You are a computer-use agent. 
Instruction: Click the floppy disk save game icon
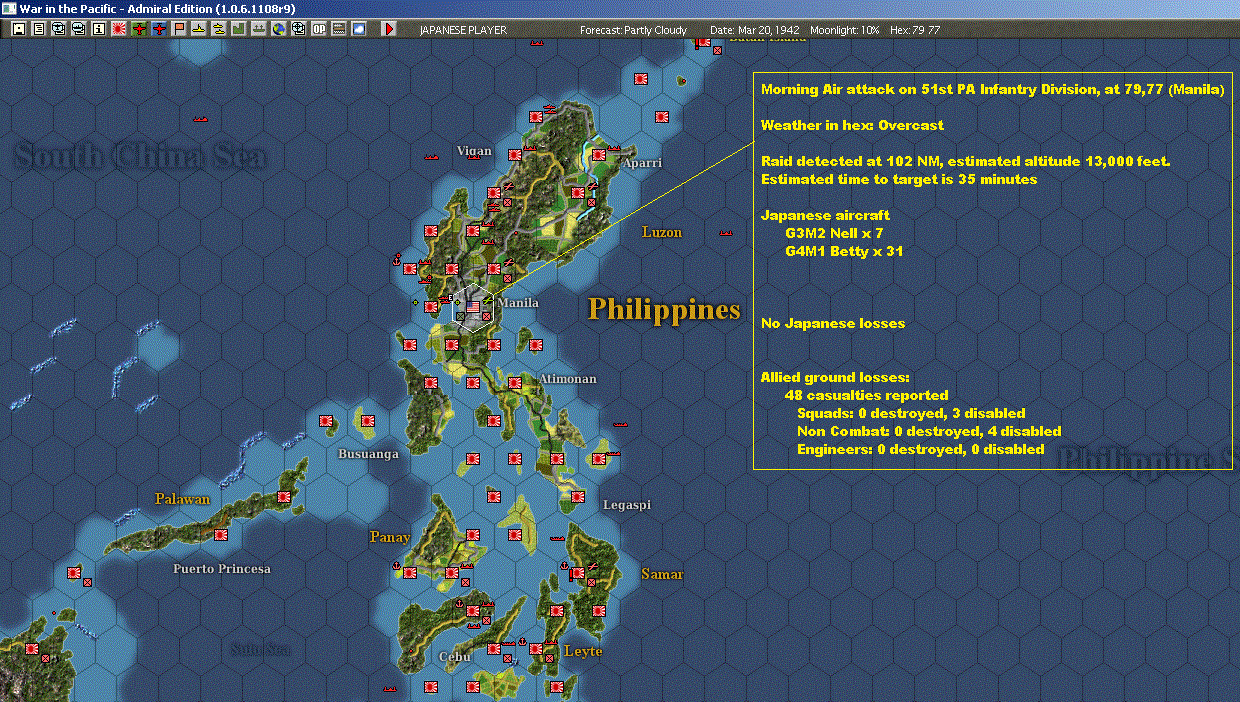(x=19, y=29)
